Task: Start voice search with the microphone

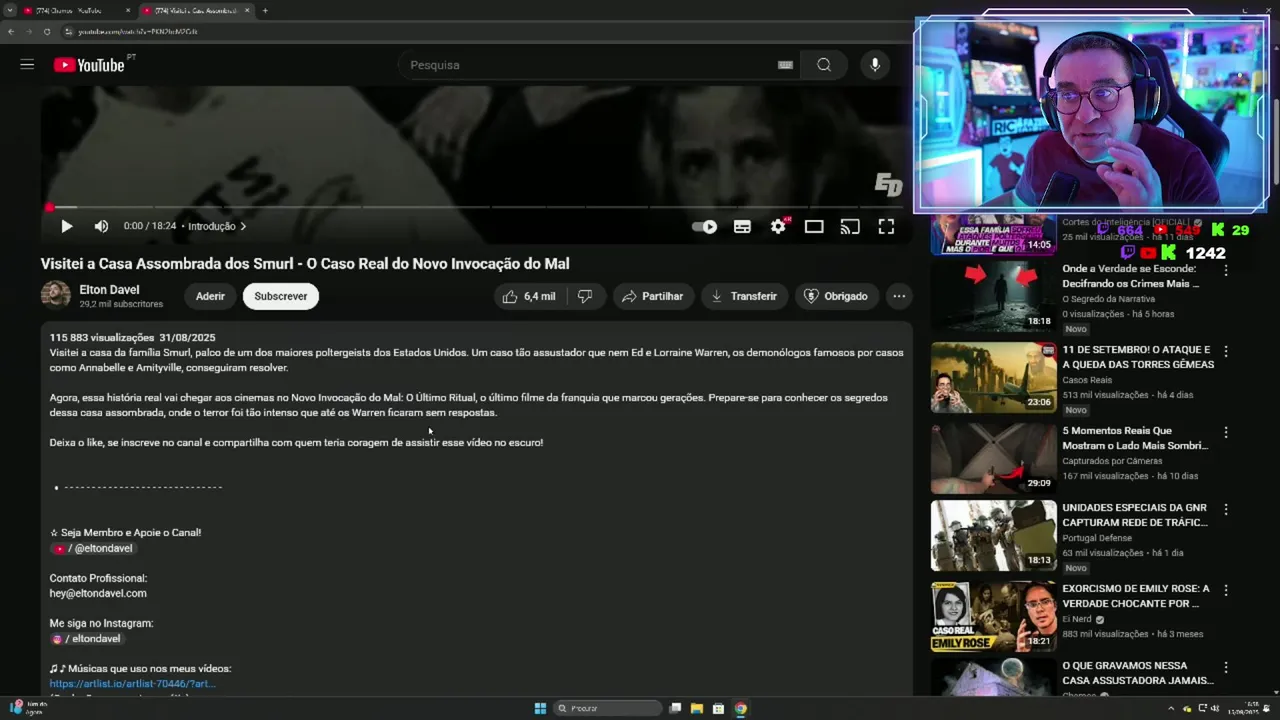Action: [x=875, y=65]
